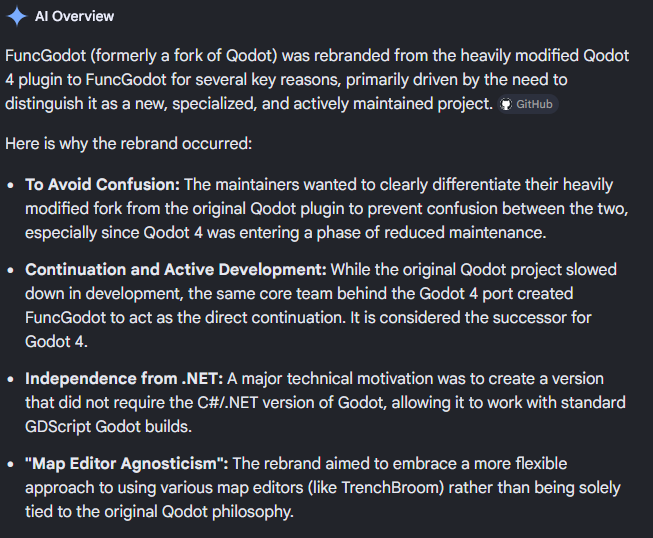Screen dimensions: 653x538
Task: Click "Here is why the rebrand occurred:"
Action: (129, 143)
